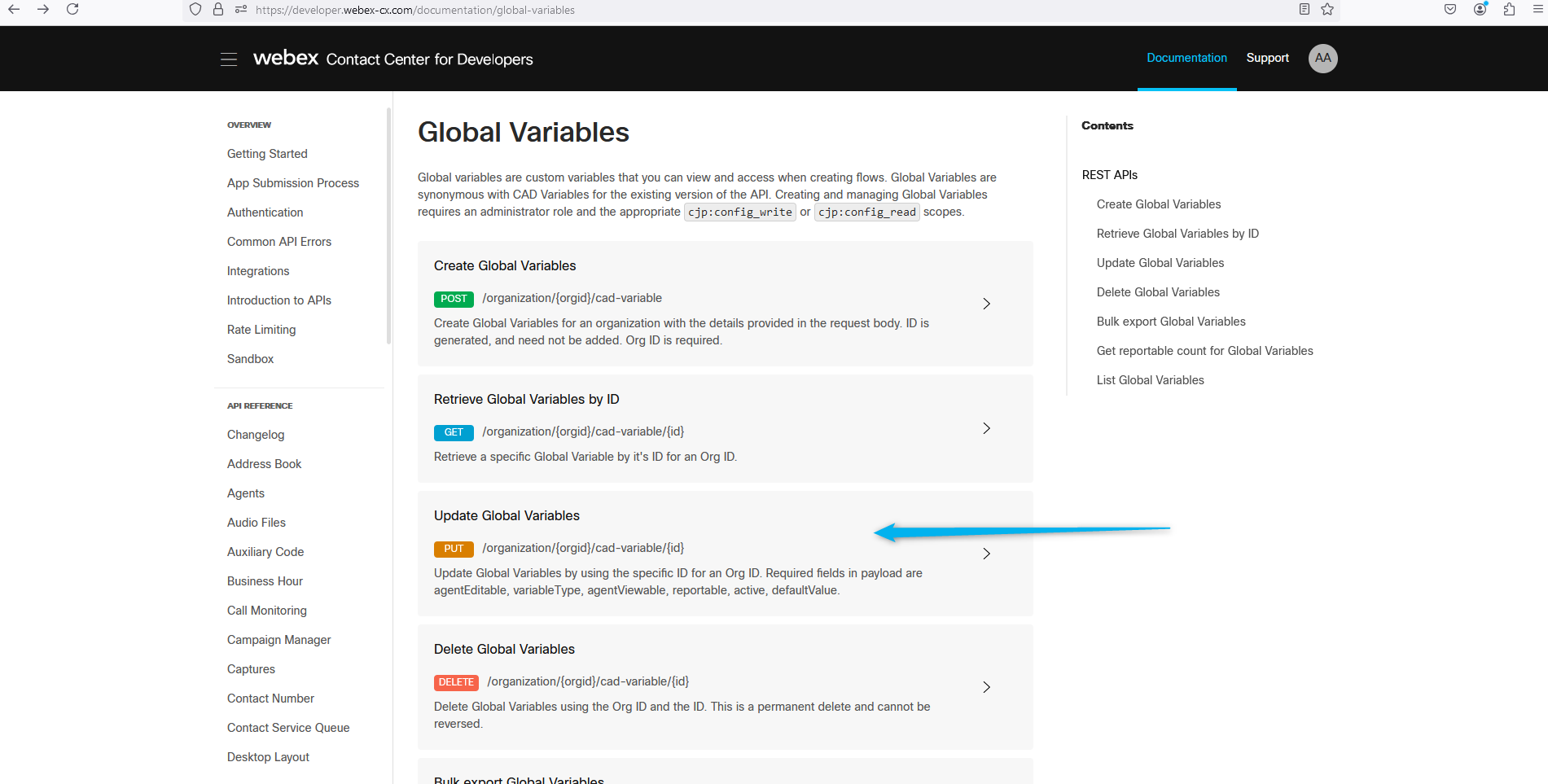Open the browser application menu

click(x=1538, y=10)
